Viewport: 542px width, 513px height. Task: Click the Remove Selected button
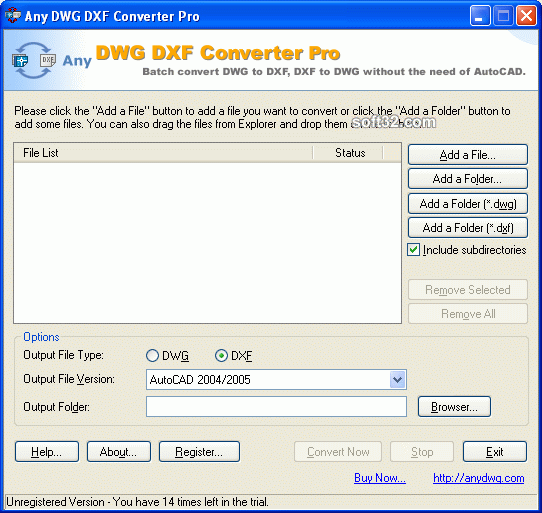pyautogui.click(x=468, y=290)
